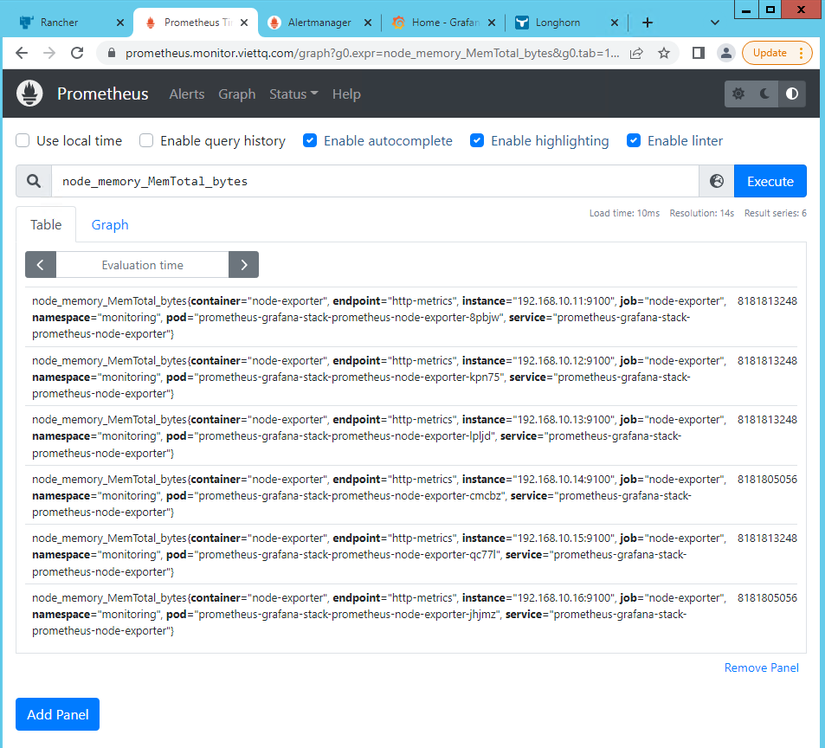The width and height of the screenshot is (825, 748).
Task: Open Chrome Update menu
Action: click(777, 53)
